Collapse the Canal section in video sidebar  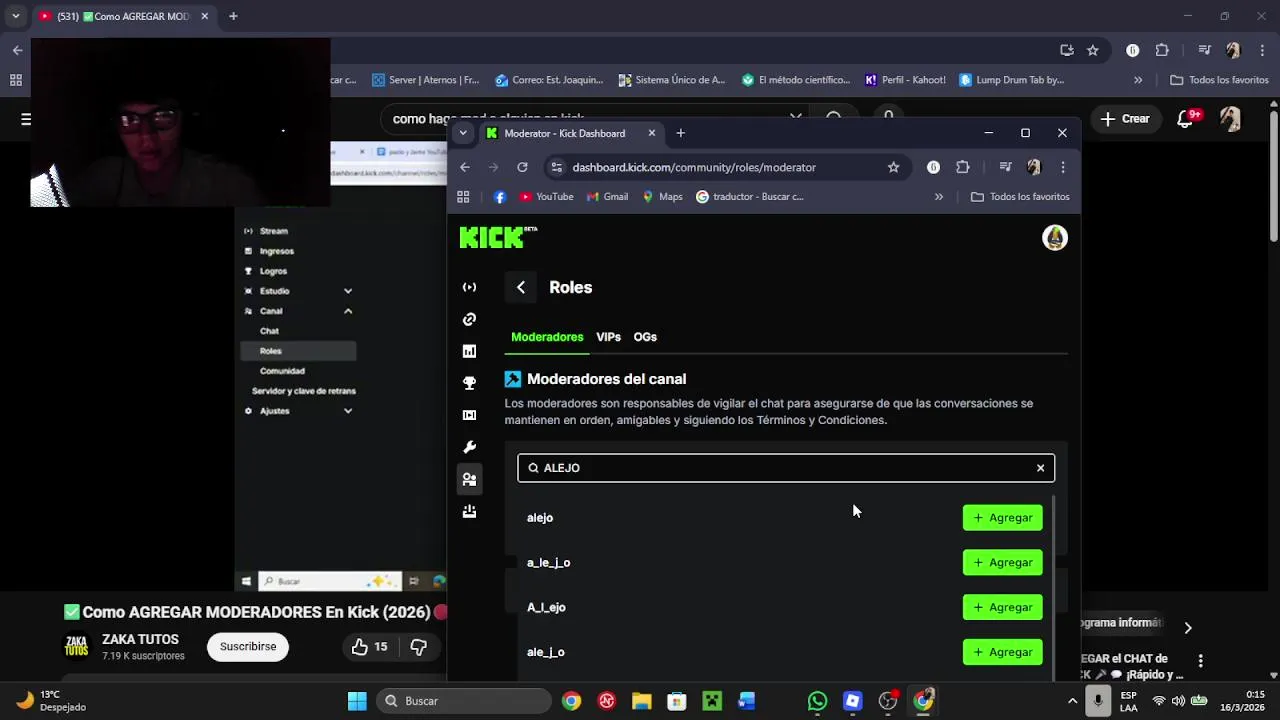click(348, 311)
